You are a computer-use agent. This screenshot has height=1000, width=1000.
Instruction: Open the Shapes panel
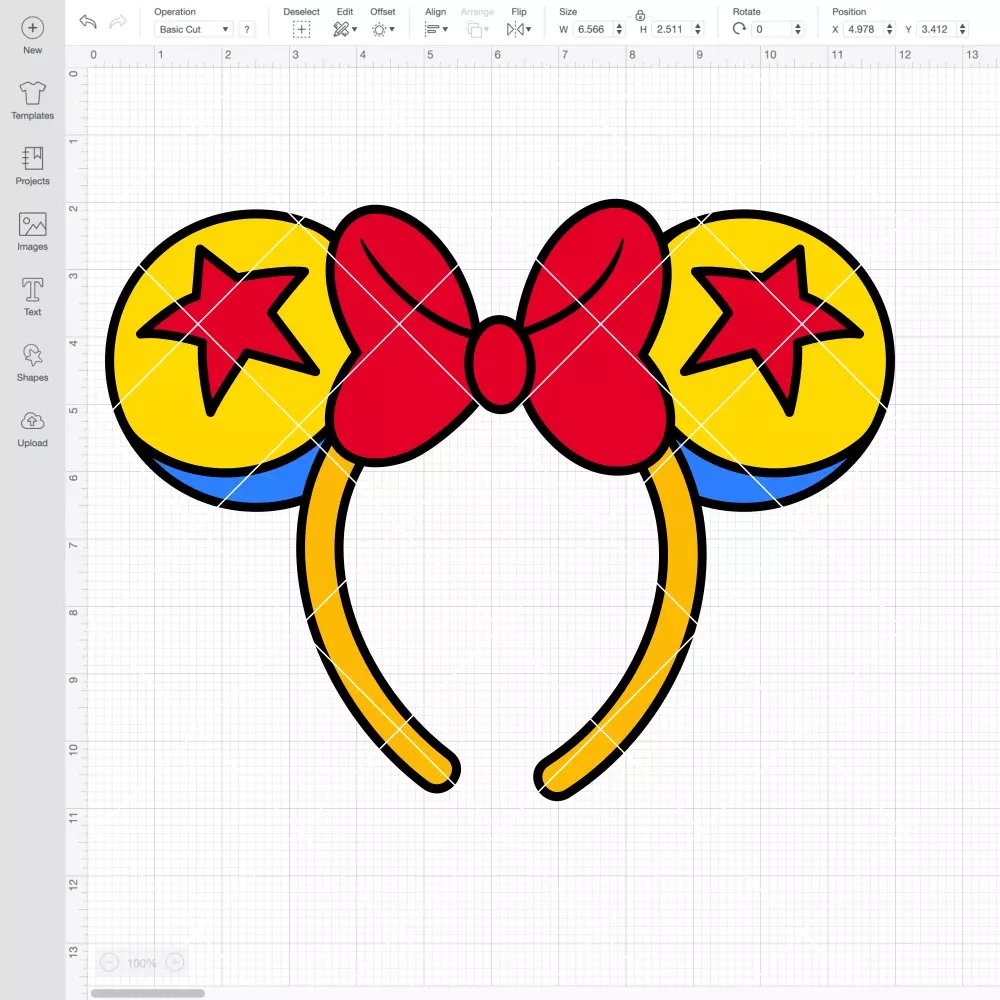click(x=33, y=362)
